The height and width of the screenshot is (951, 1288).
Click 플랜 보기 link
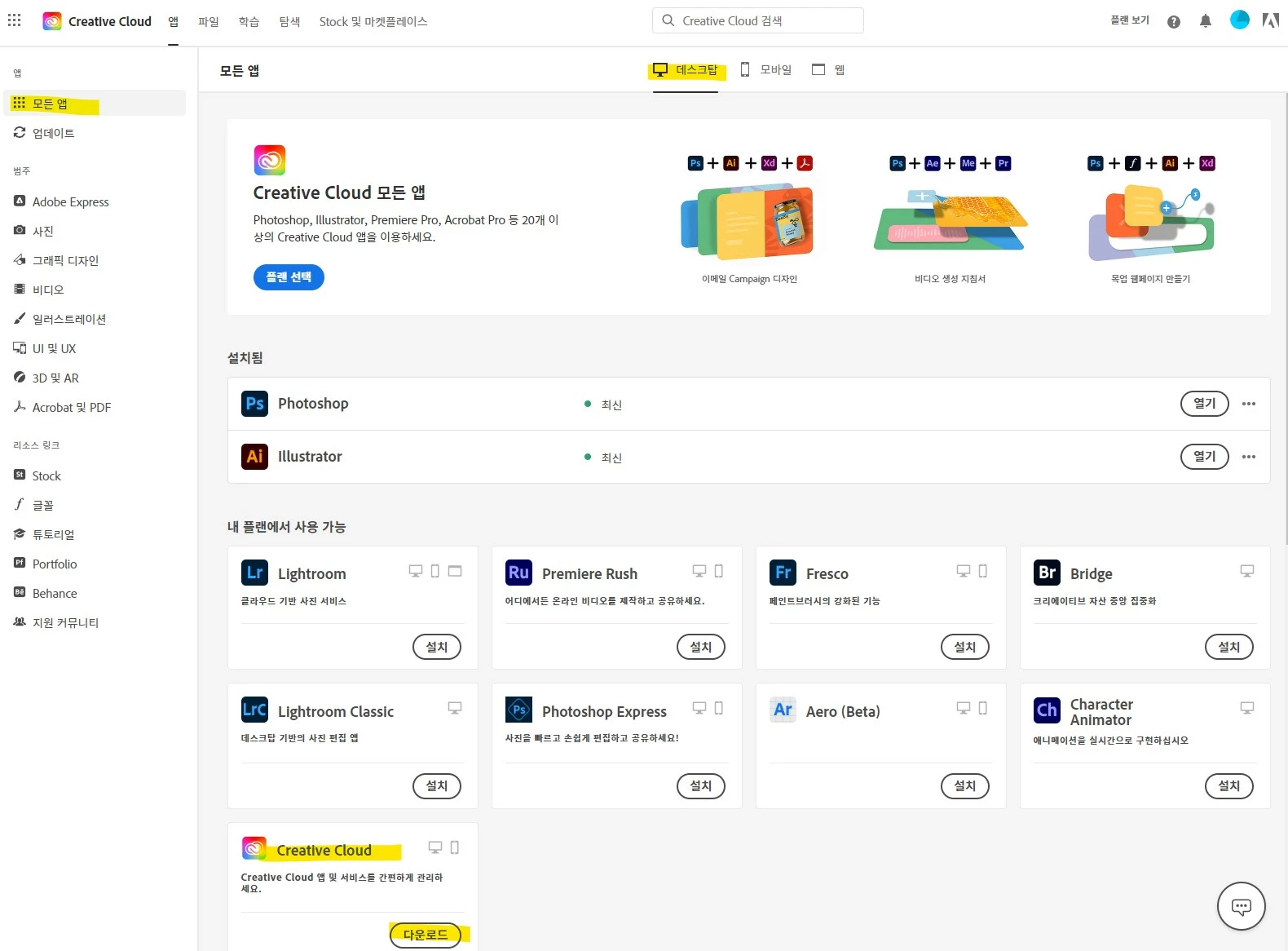pos(1130,20)
